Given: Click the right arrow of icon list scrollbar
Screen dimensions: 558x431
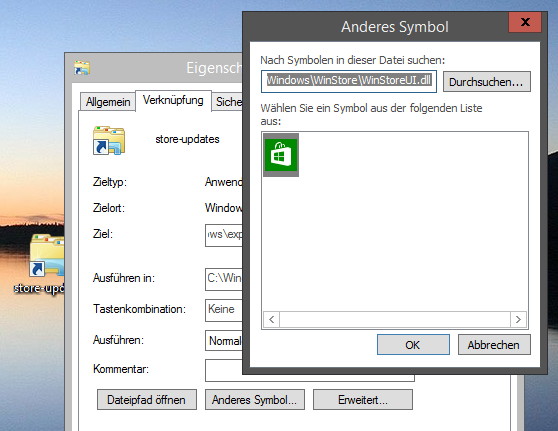Looking at the screenshot, I should point(518,319).
